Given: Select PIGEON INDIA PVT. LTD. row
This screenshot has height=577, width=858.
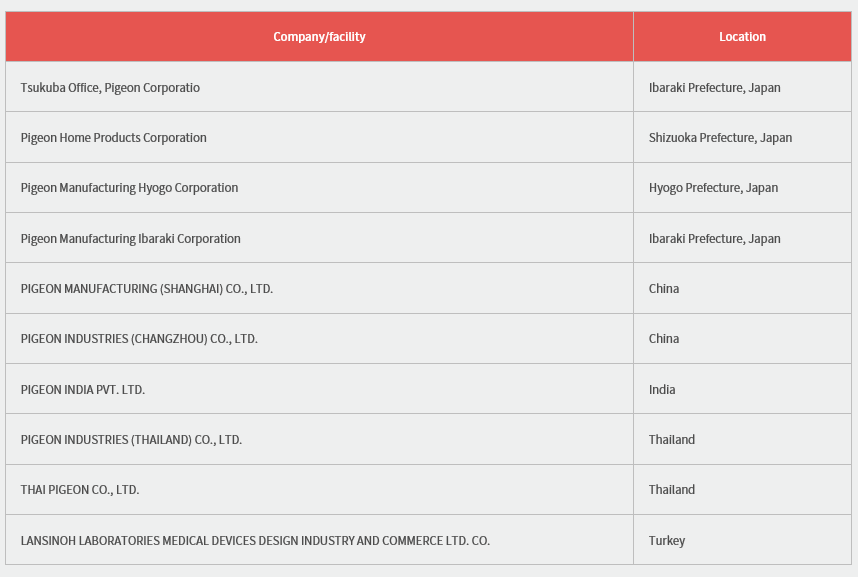Looking at the screenshot, I should click(83, 390).
